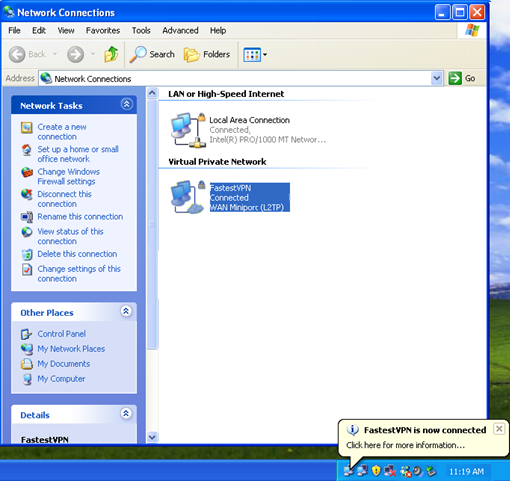Click the Windows Firewall settings icon

(x=27, y=172)
